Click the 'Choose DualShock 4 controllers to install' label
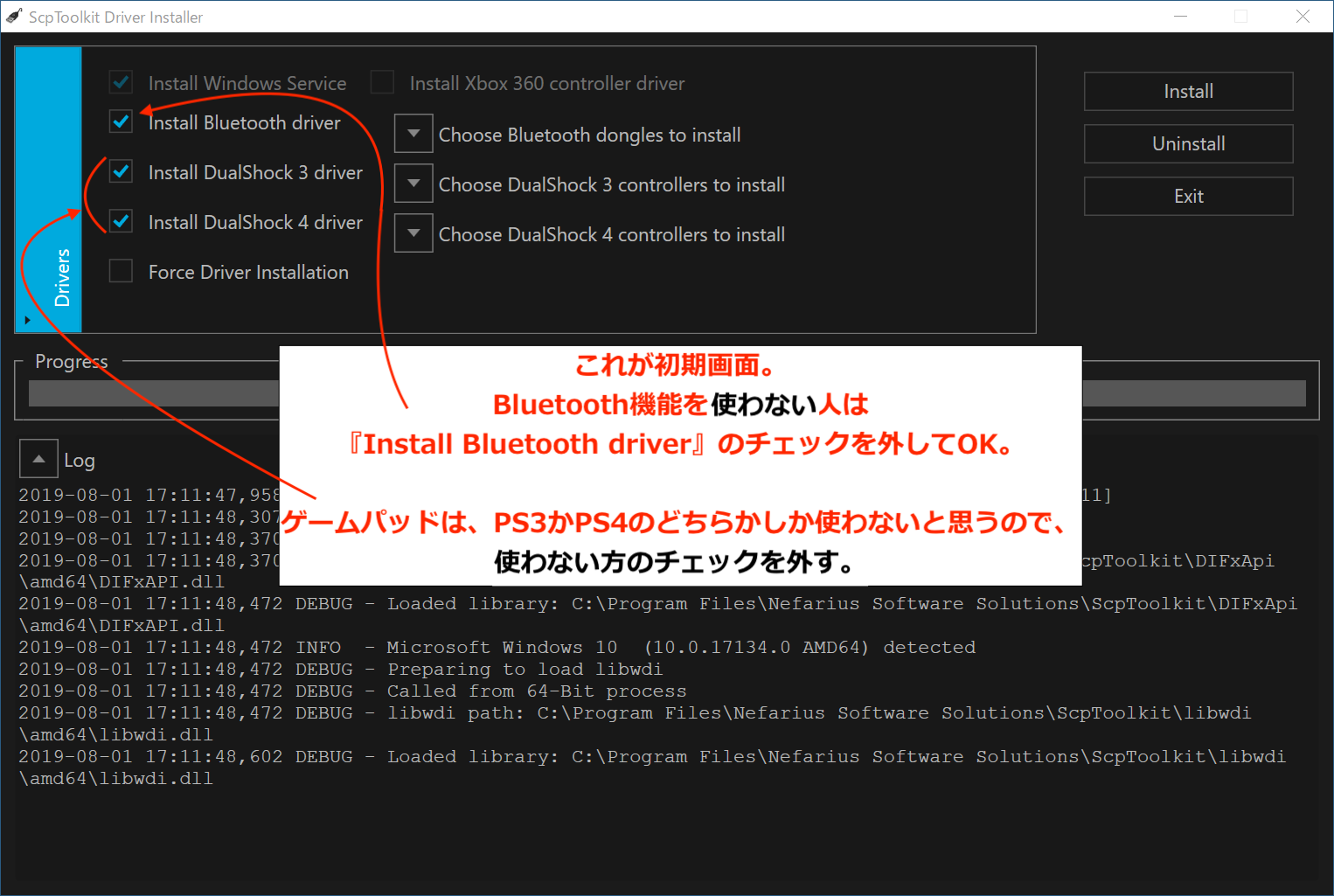Screen dimensions: 1334x896 [x=612, y=234]
